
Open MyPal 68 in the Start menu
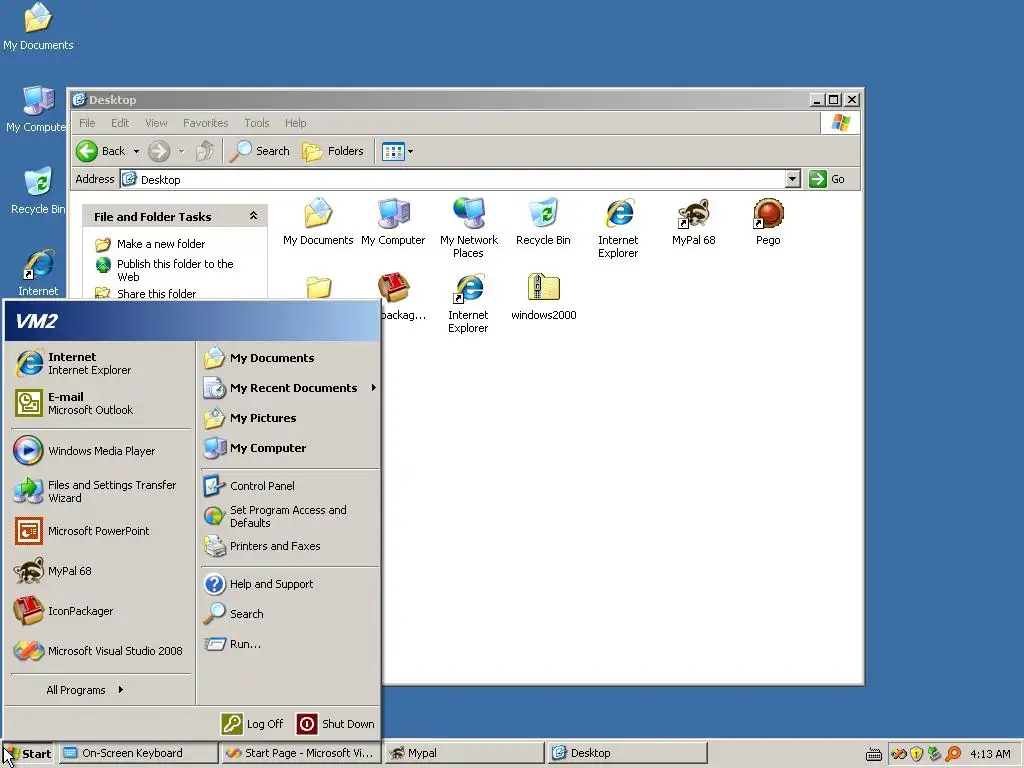click(101, 571)
